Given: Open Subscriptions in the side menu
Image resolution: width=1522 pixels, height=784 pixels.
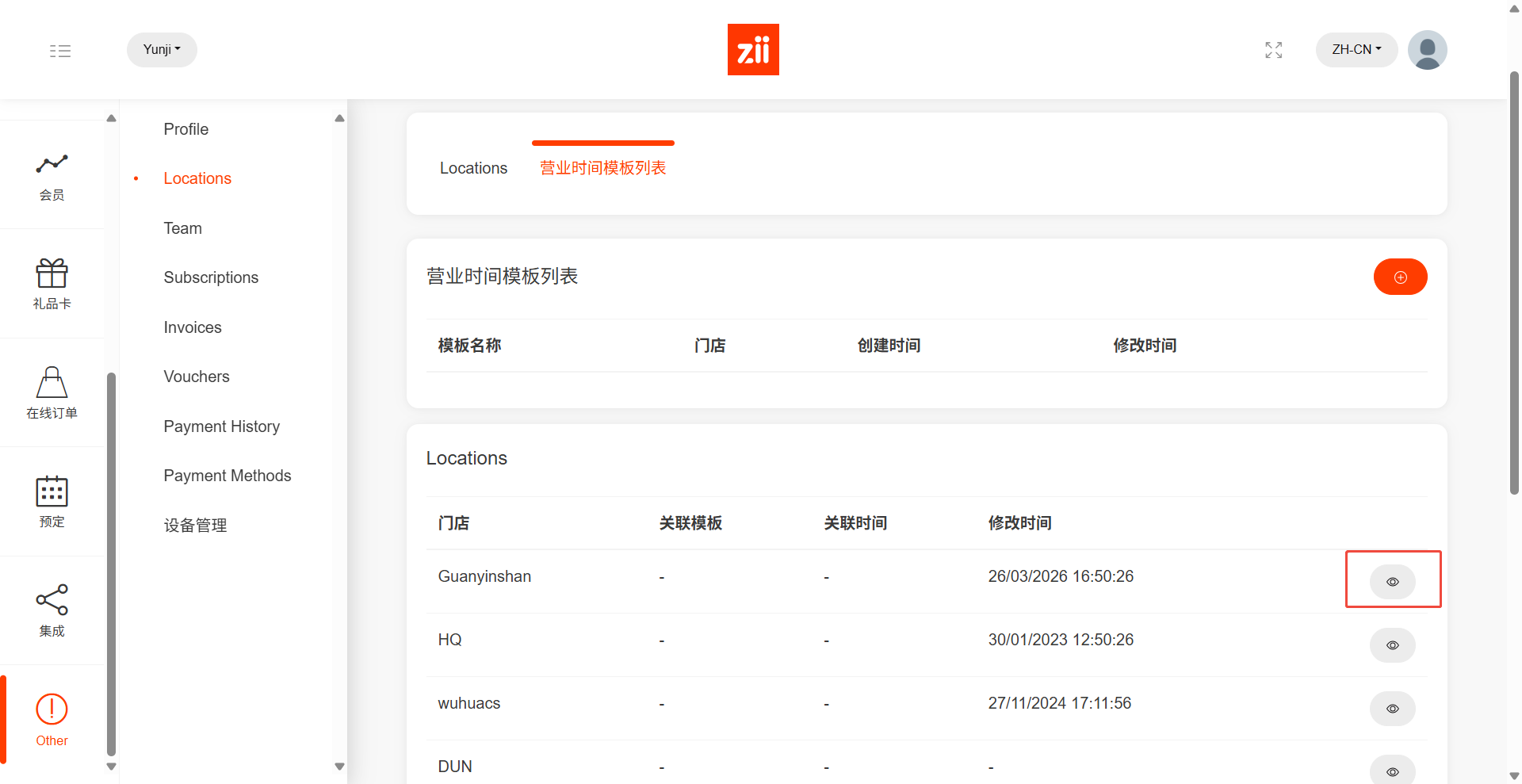Looking at the screenshot, I should (211, 277).
